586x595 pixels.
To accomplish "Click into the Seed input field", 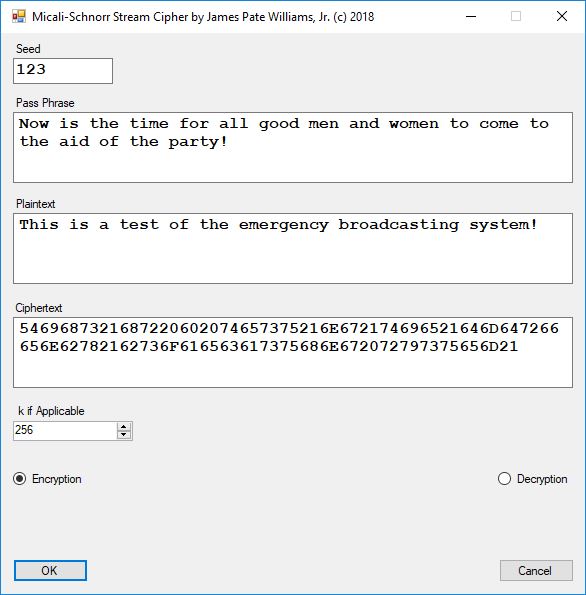I will [63, 71].
